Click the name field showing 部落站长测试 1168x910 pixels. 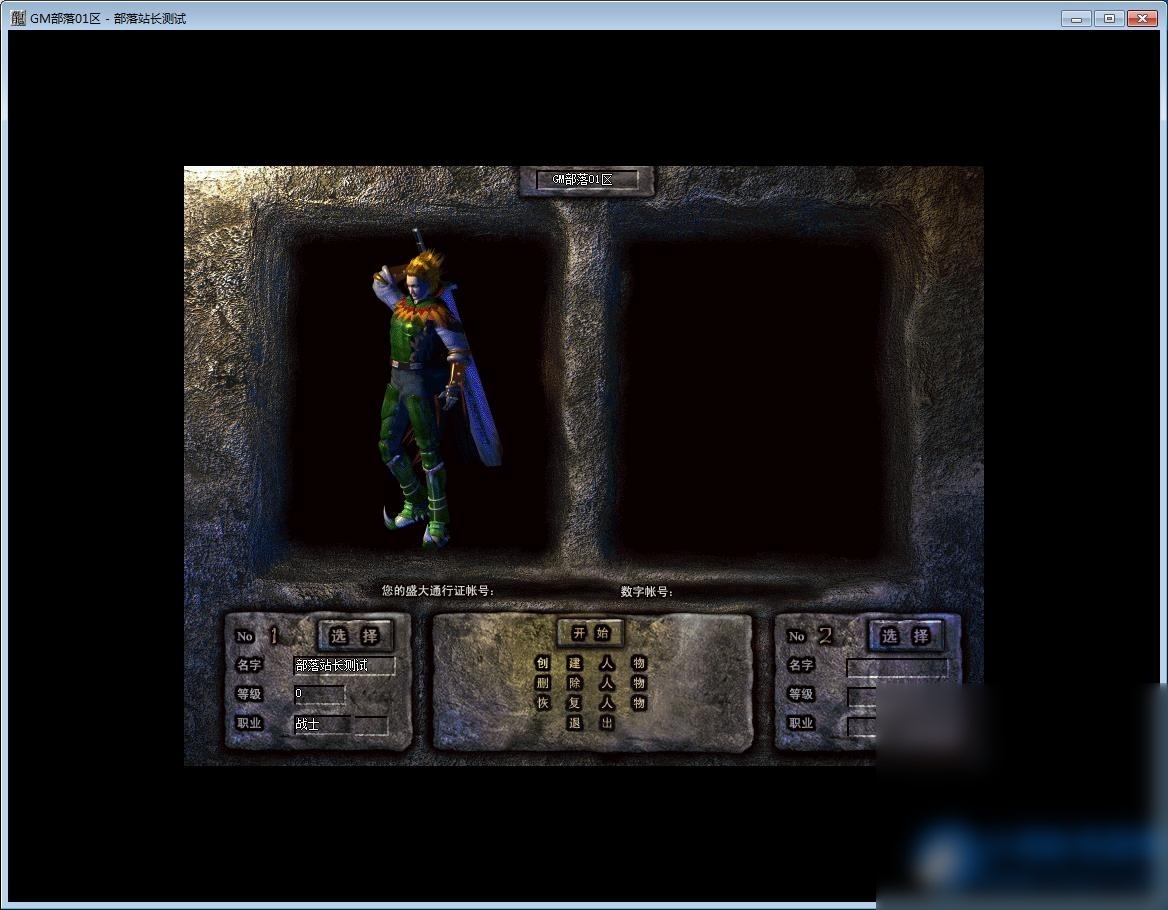coord(344,666)
